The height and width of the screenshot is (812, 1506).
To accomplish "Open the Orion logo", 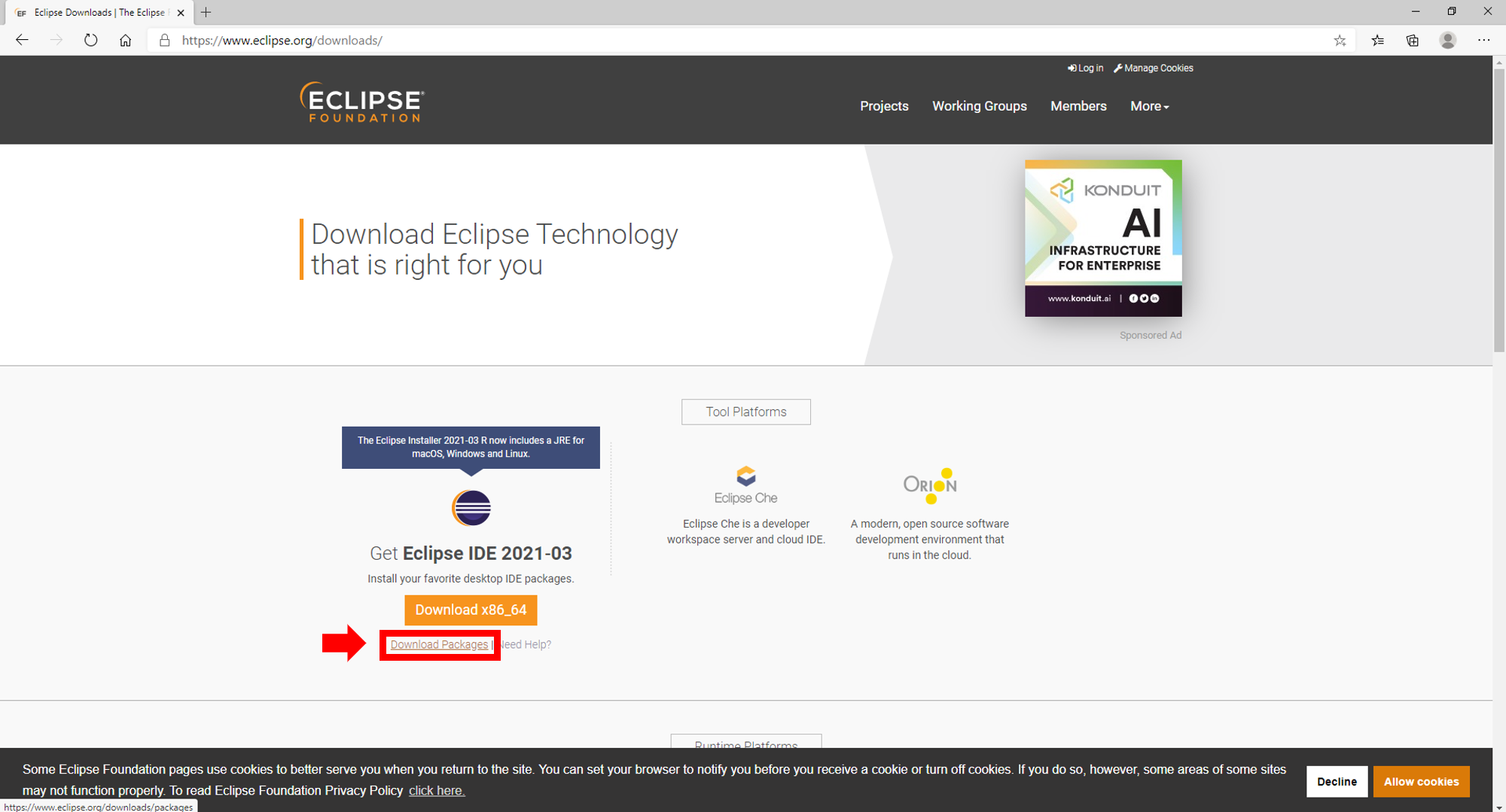I will coord(930,485).
